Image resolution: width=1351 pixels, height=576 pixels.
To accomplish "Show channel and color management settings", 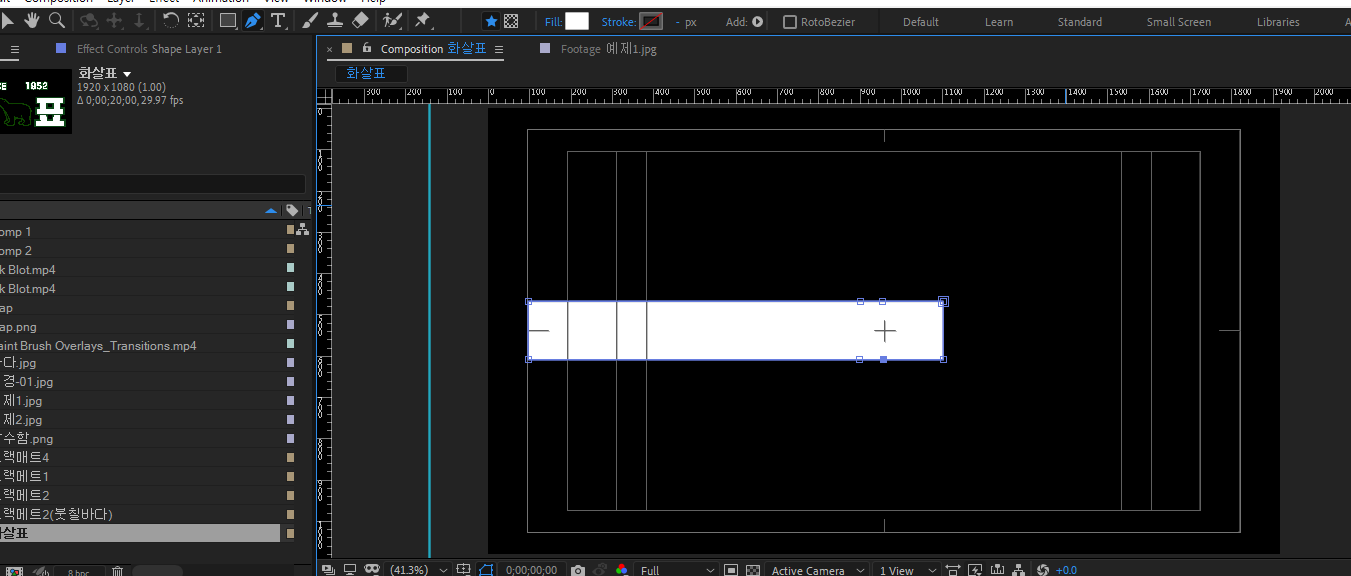I will tap(622, 570).
